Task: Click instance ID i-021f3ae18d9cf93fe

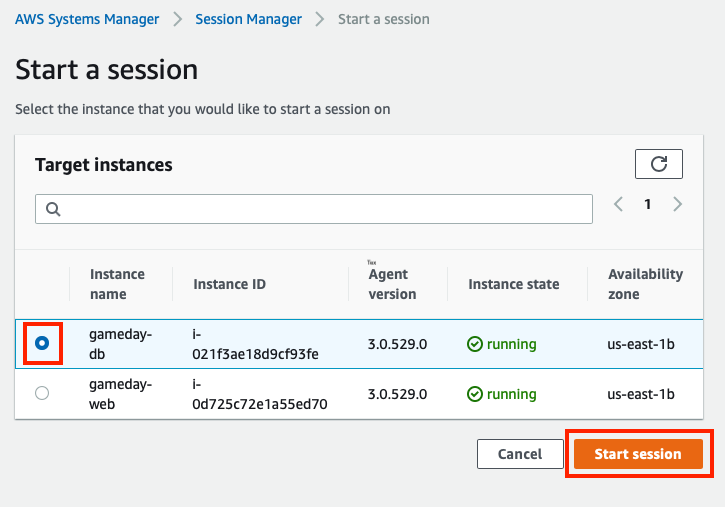Action: coord(255,344)
